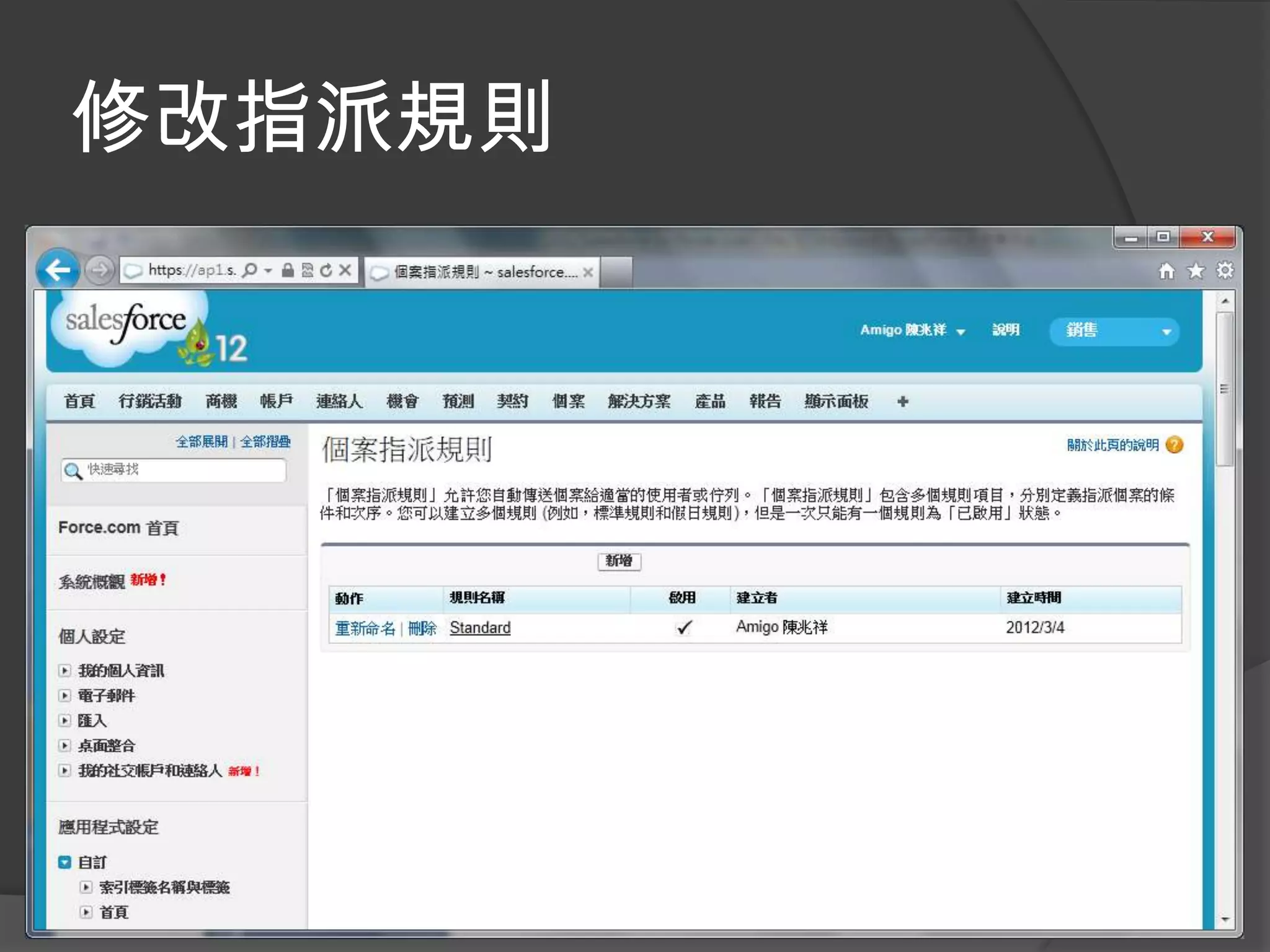Viewport: 1270px width, 952px height.
Task: Expand 我的社交帳戶和連絡人 section
Action: [x=64, y=770]
